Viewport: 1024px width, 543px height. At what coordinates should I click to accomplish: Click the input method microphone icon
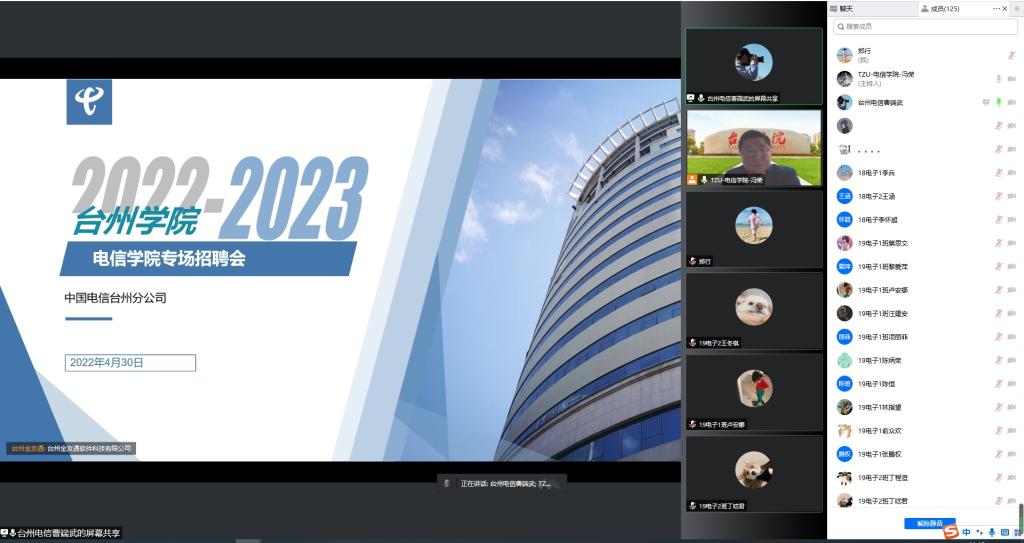click(x=991, y=532)
